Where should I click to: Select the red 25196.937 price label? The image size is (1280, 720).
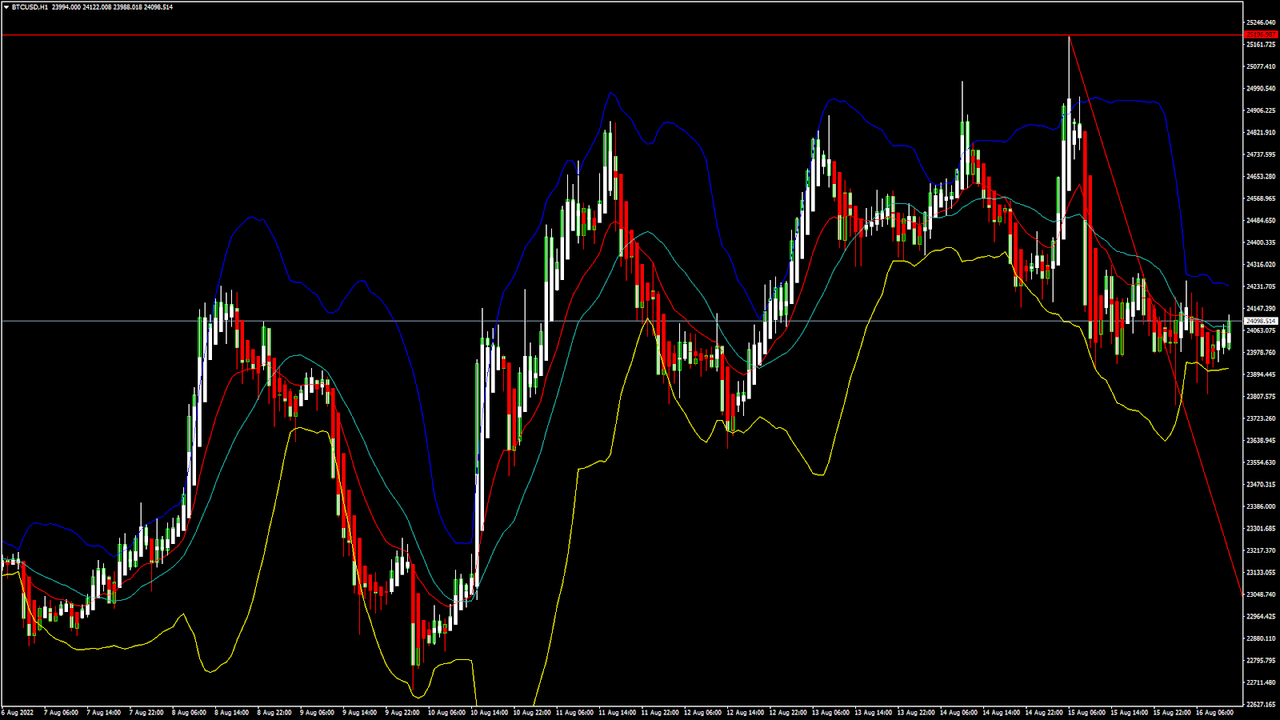[x=1260, y=35]
